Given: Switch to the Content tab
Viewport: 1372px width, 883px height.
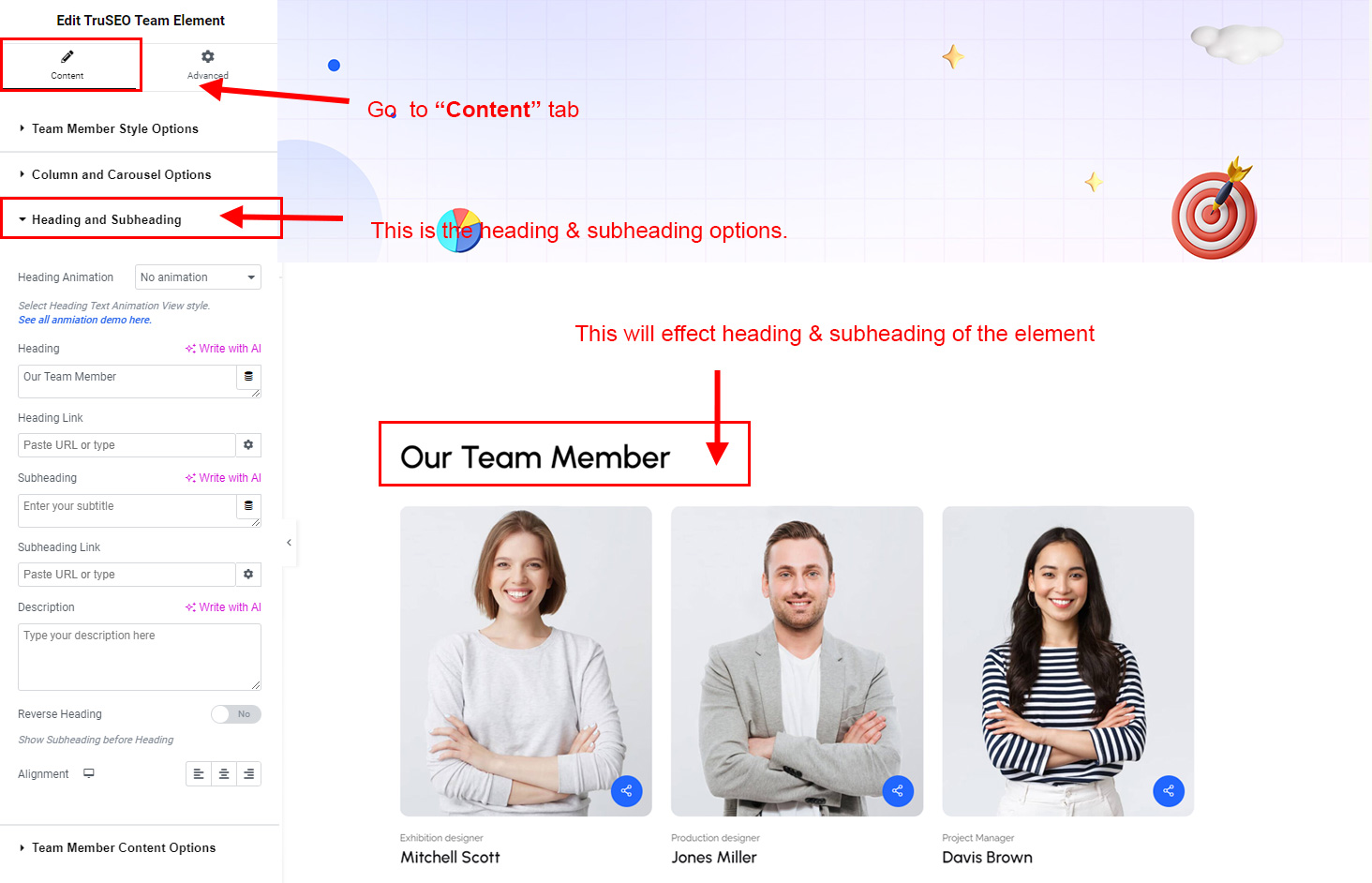Looking at the screenshot, I should [x=67, y=65].
